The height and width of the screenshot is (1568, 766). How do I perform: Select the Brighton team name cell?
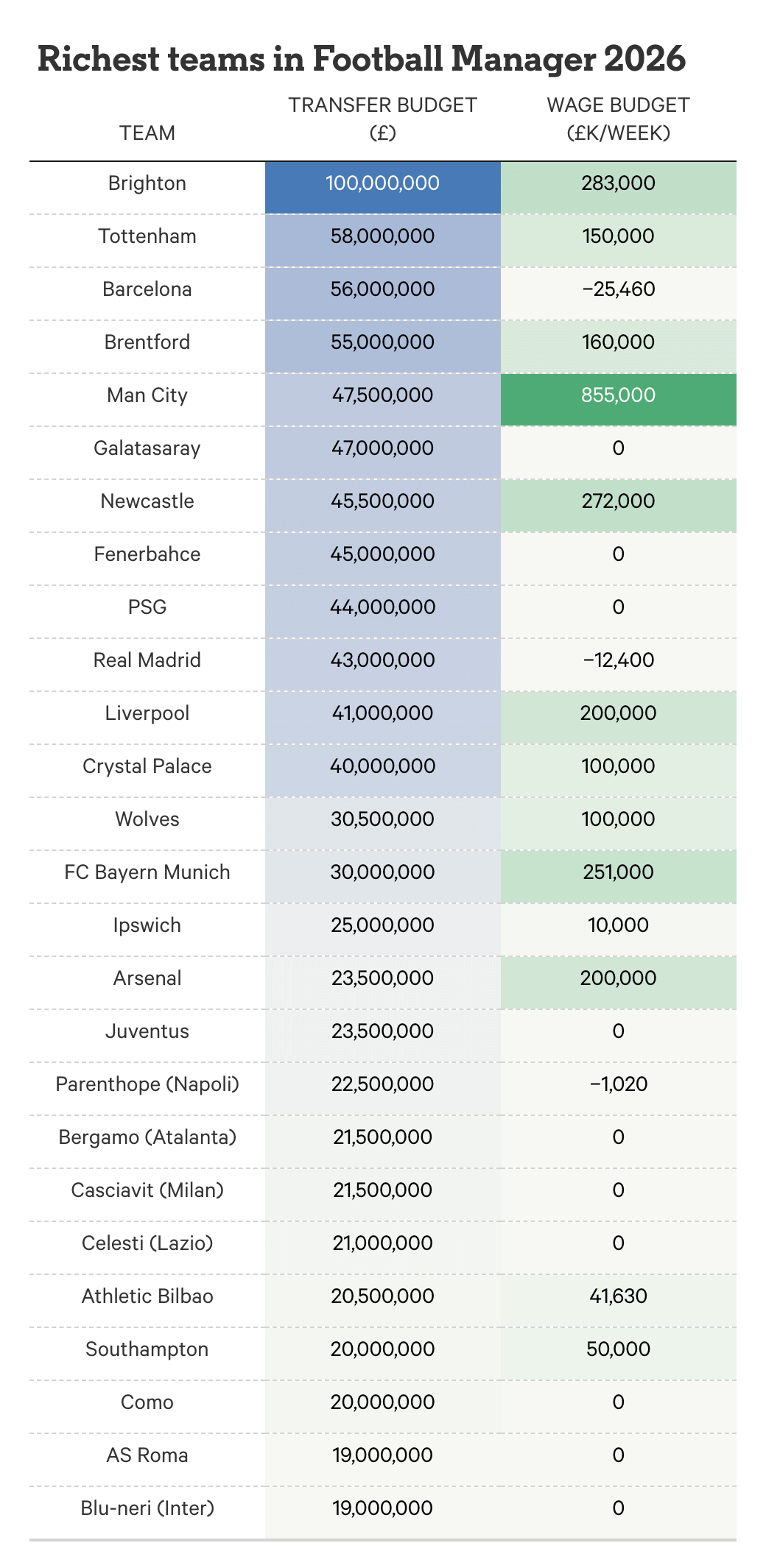pos(147,183)
